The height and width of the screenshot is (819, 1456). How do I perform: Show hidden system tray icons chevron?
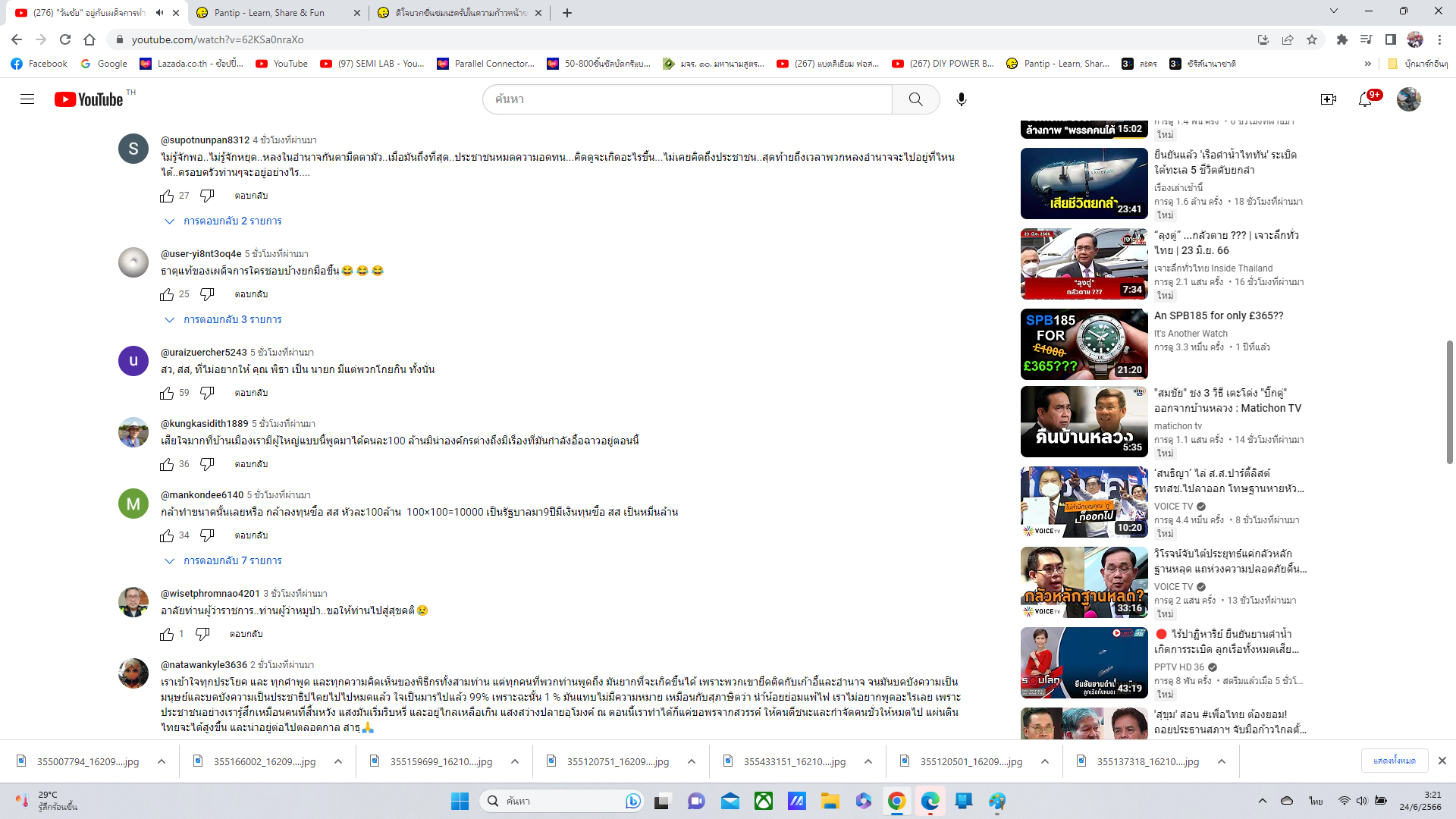(x=1262, y=801)
